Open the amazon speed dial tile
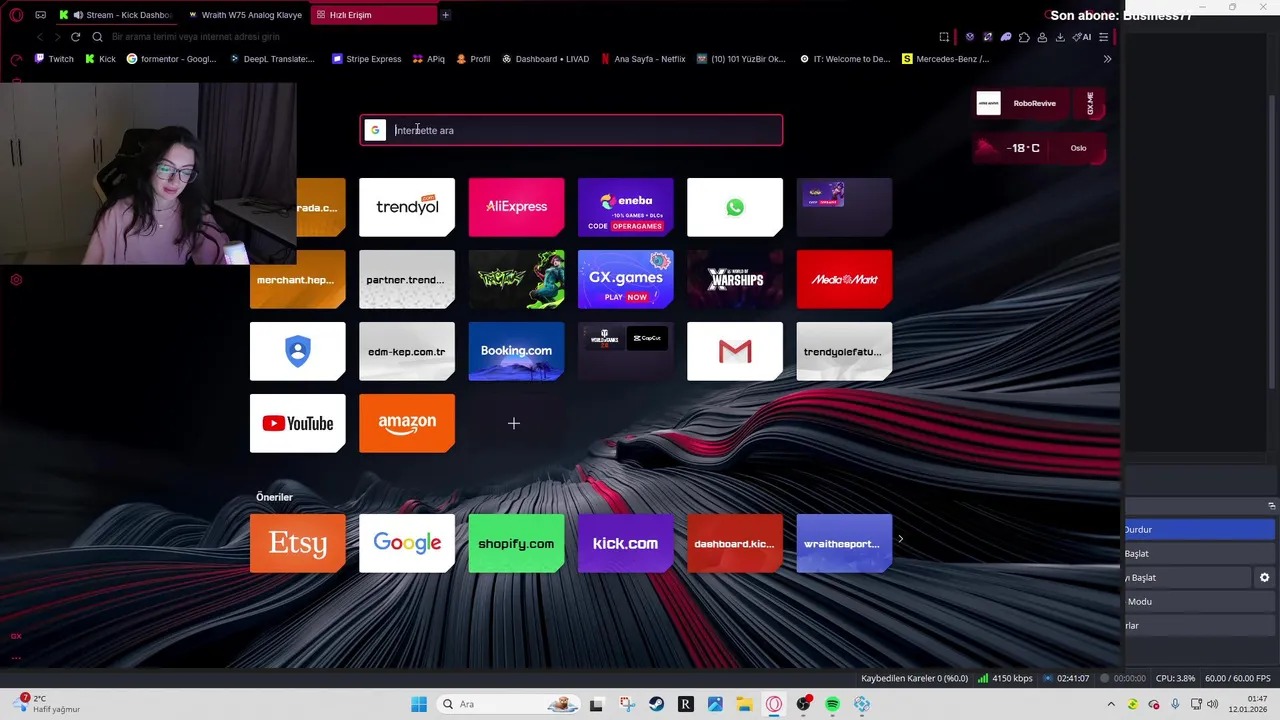Viewport: 1280px width, 720px height. (x=407, y=423)
